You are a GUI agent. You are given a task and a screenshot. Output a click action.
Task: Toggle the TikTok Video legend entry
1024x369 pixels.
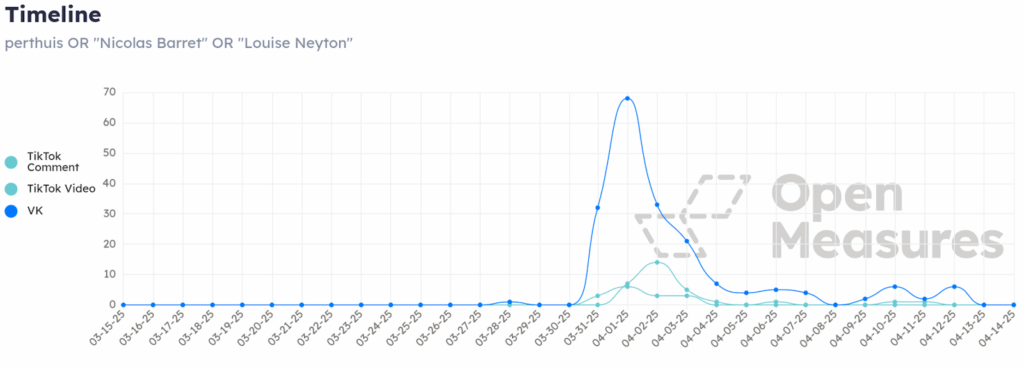[50, 189]
